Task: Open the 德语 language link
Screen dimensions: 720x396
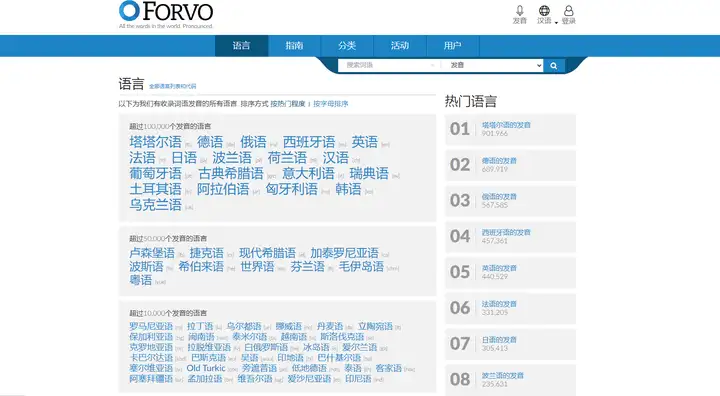Action: click(x=210, y=142)
